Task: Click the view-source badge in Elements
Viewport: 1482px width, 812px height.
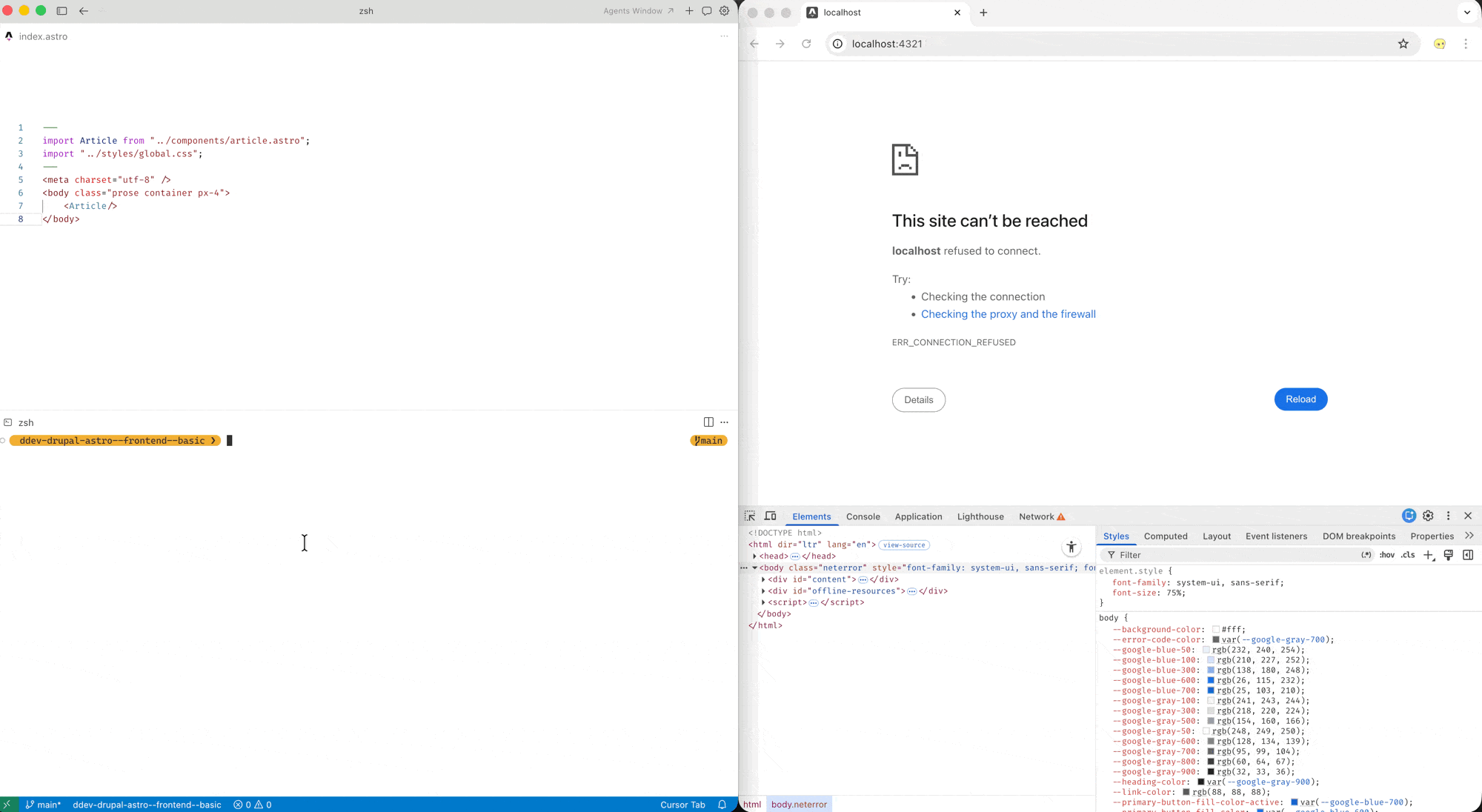Action: coord(904,545)
